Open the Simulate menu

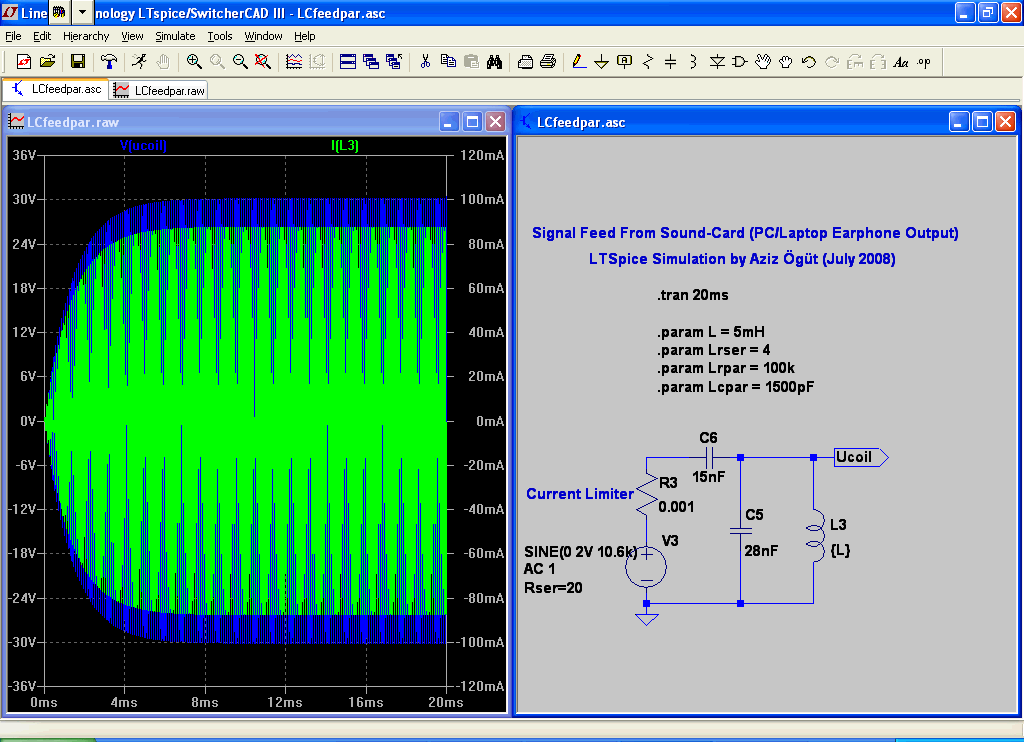(175, 36)
